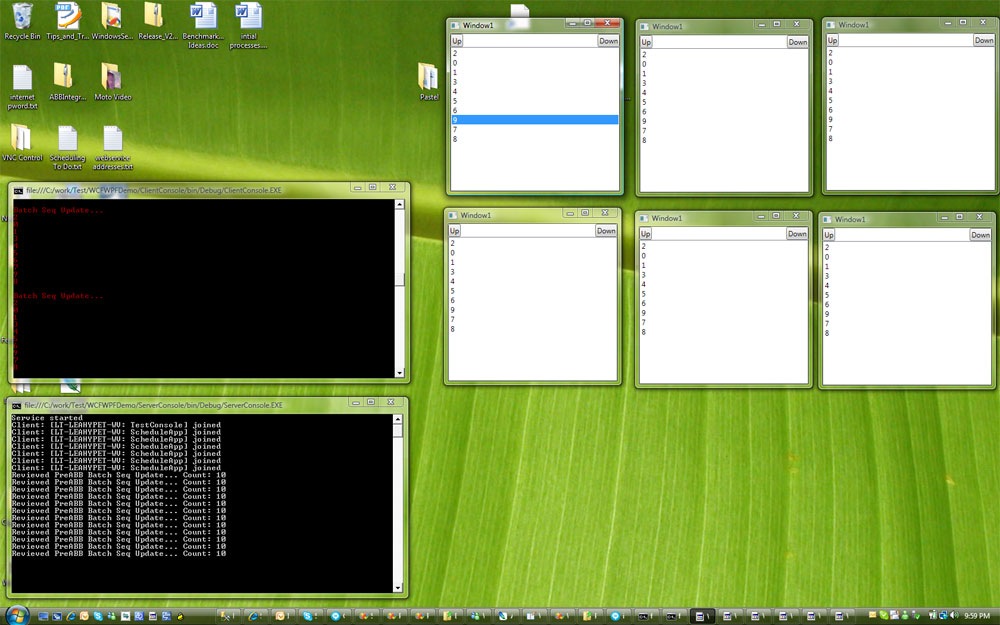Select the VNC Control folder icon

click(x=22, y=138)
